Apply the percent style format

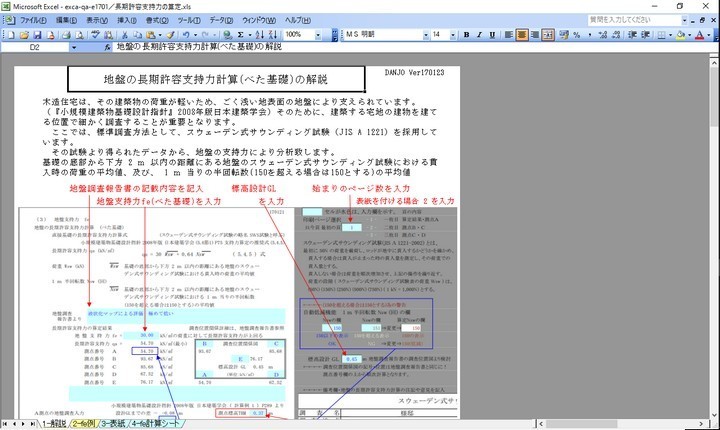point(577,35)
